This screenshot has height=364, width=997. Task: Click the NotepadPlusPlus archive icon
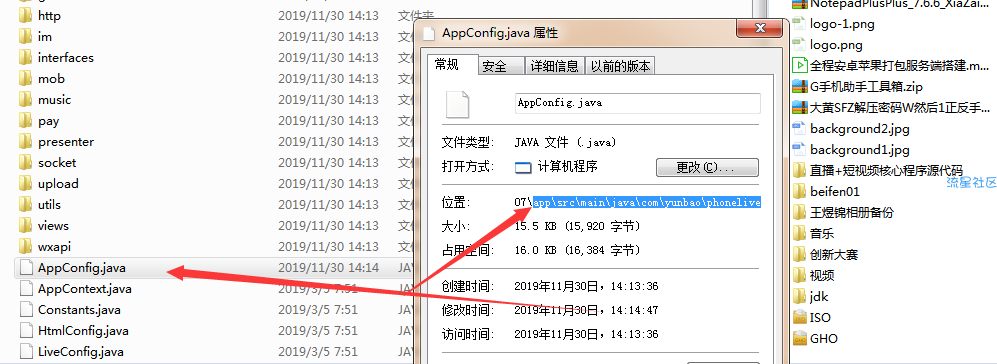click(x=799, y=4)
